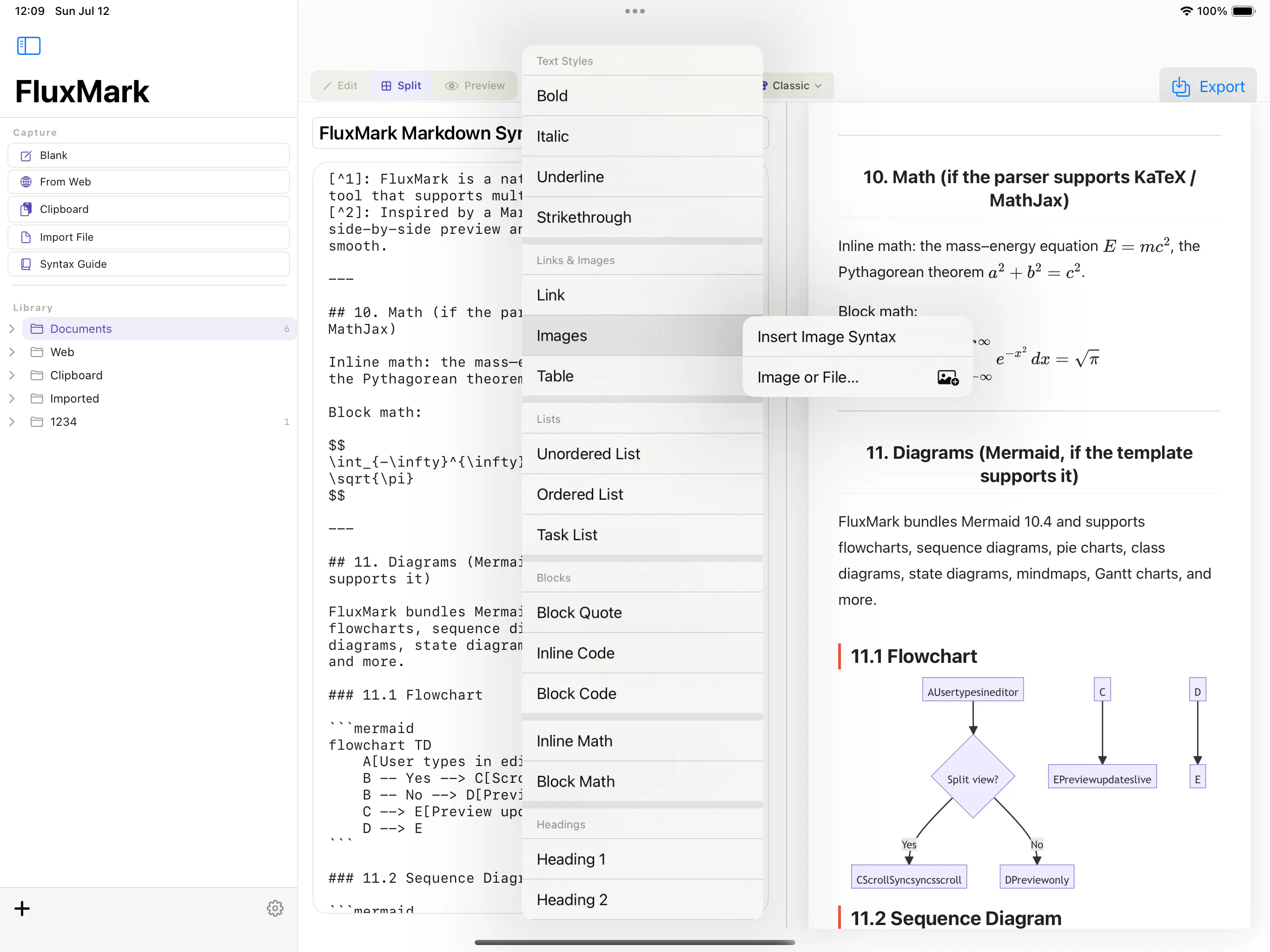Select Ordered List entry
The width and height of the screenshot is (1270, 952).
point(642,495)
